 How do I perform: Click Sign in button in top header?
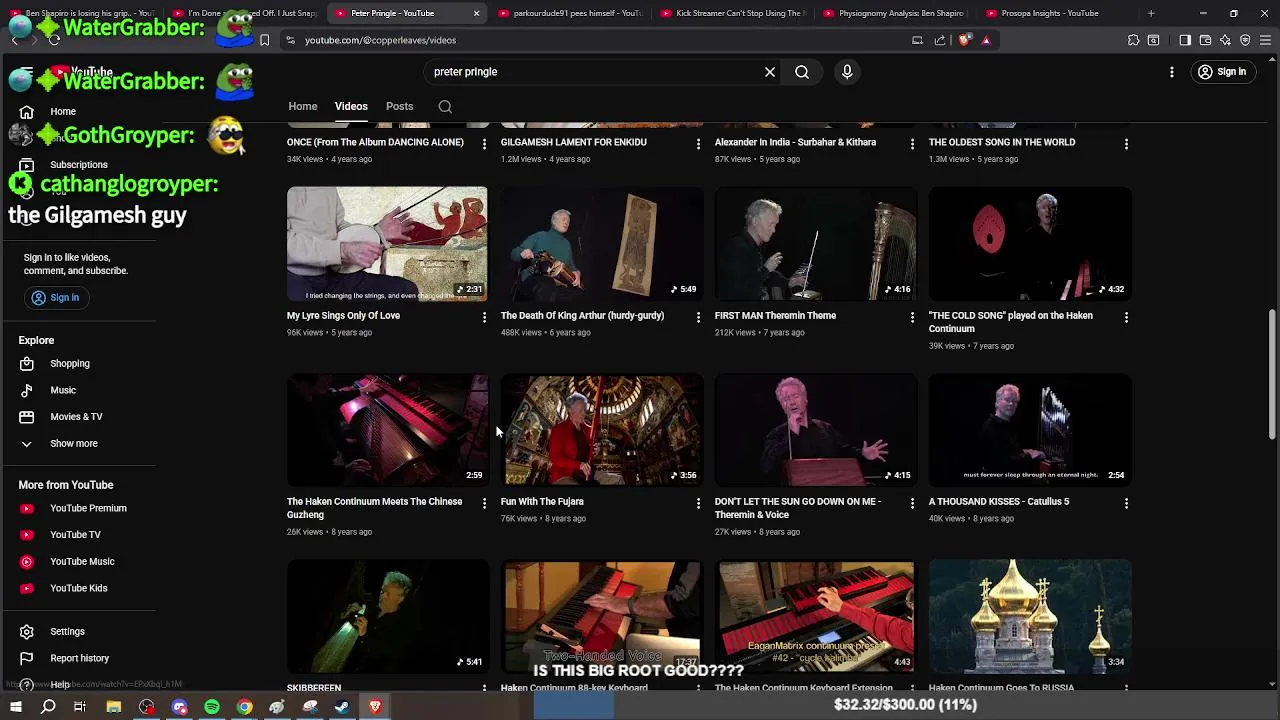[x=1222, y=72]
